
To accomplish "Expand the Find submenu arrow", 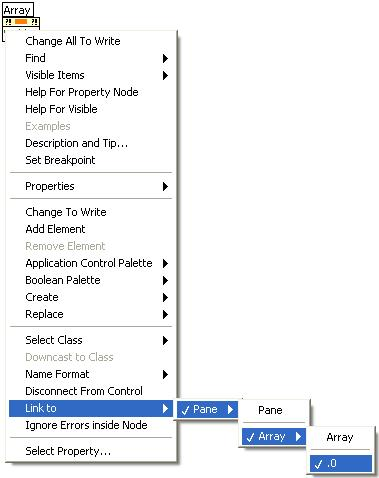I will 165,58.
